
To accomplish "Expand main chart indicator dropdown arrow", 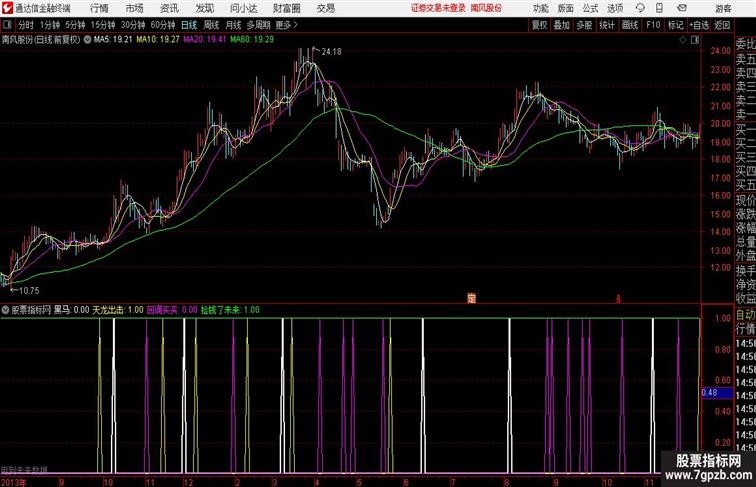I will click(87, 40).
